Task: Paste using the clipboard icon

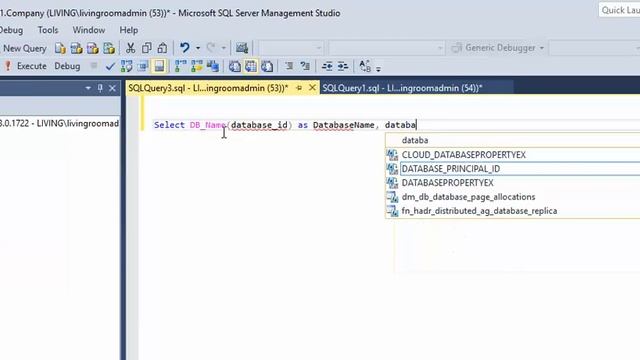Action: click(162, 48)
